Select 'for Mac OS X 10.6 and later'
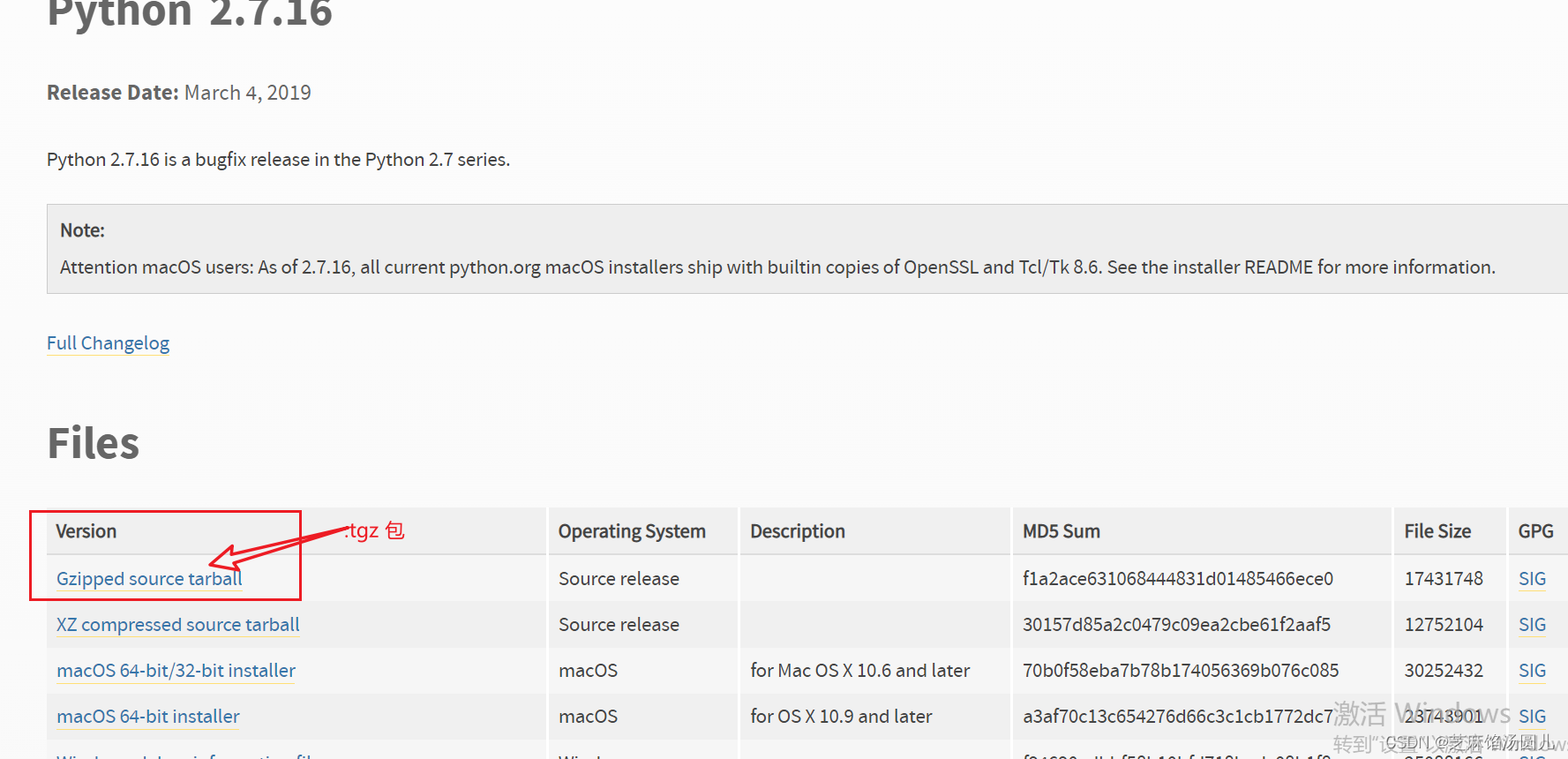 point(860,671)
